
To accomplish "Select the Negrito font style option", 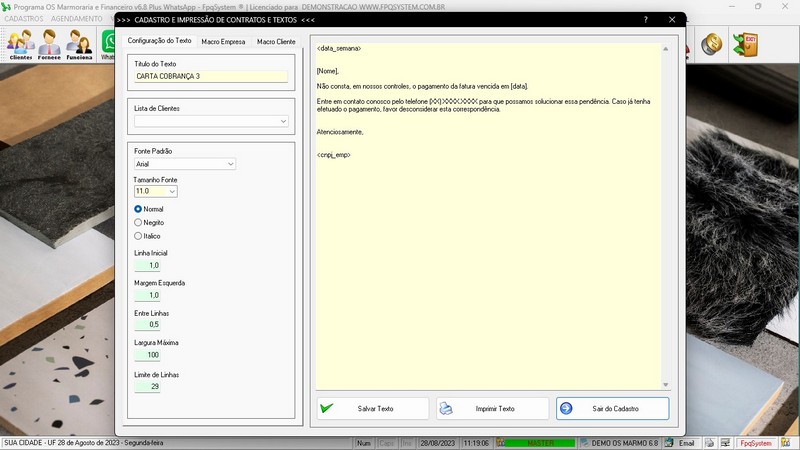I will [x=139, y=222].
